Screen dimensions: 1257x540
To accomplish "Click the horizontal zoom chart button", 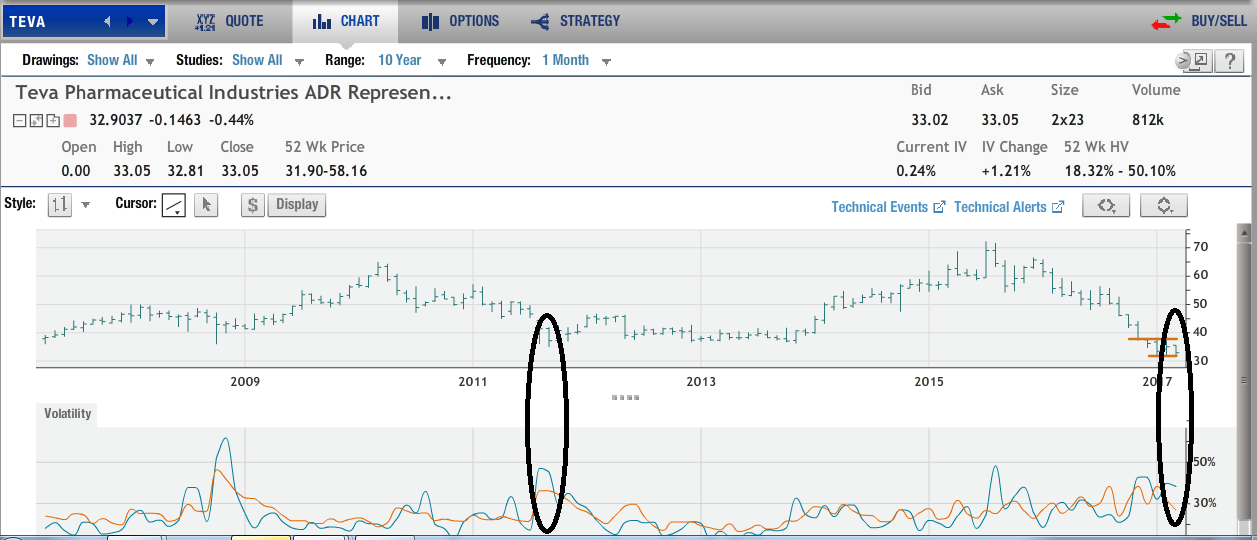I will [x=1106, y=206].
